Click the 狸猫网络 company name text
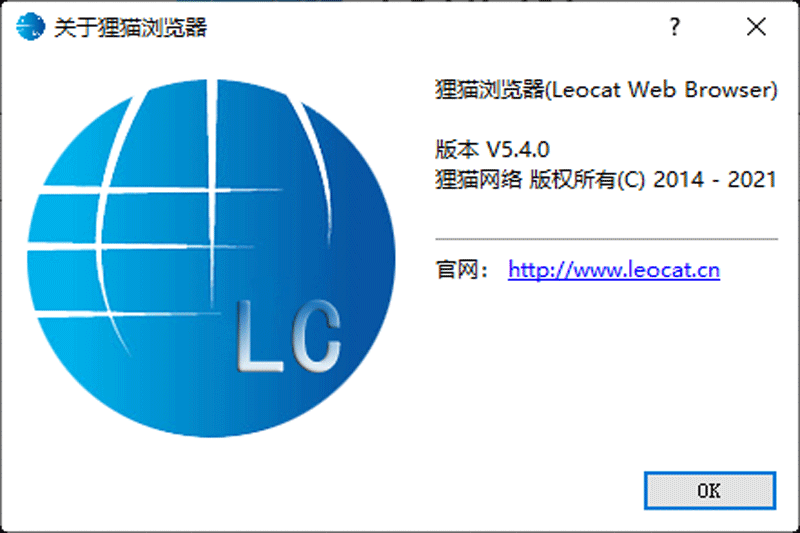800x533 pixels. (479, 180)
